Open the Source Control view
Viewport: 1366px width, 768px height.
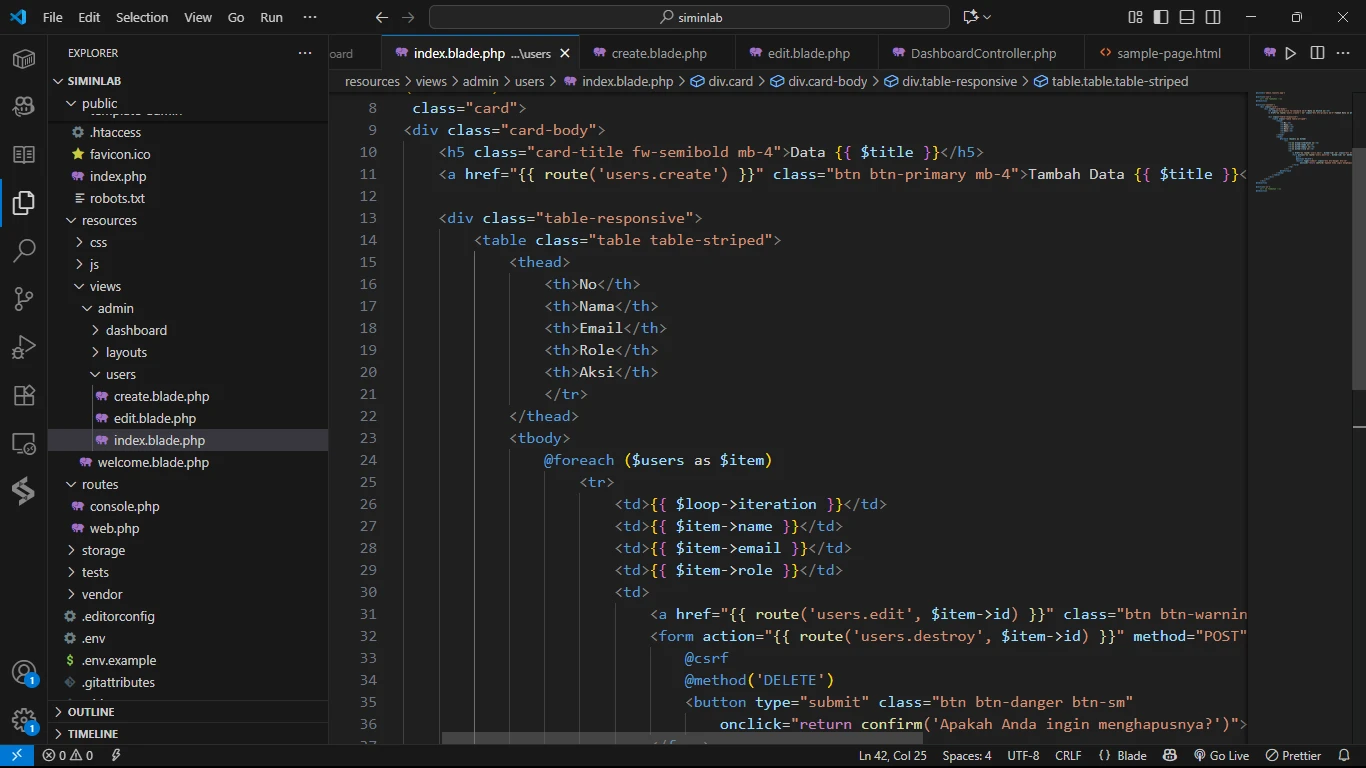(24, 298)
